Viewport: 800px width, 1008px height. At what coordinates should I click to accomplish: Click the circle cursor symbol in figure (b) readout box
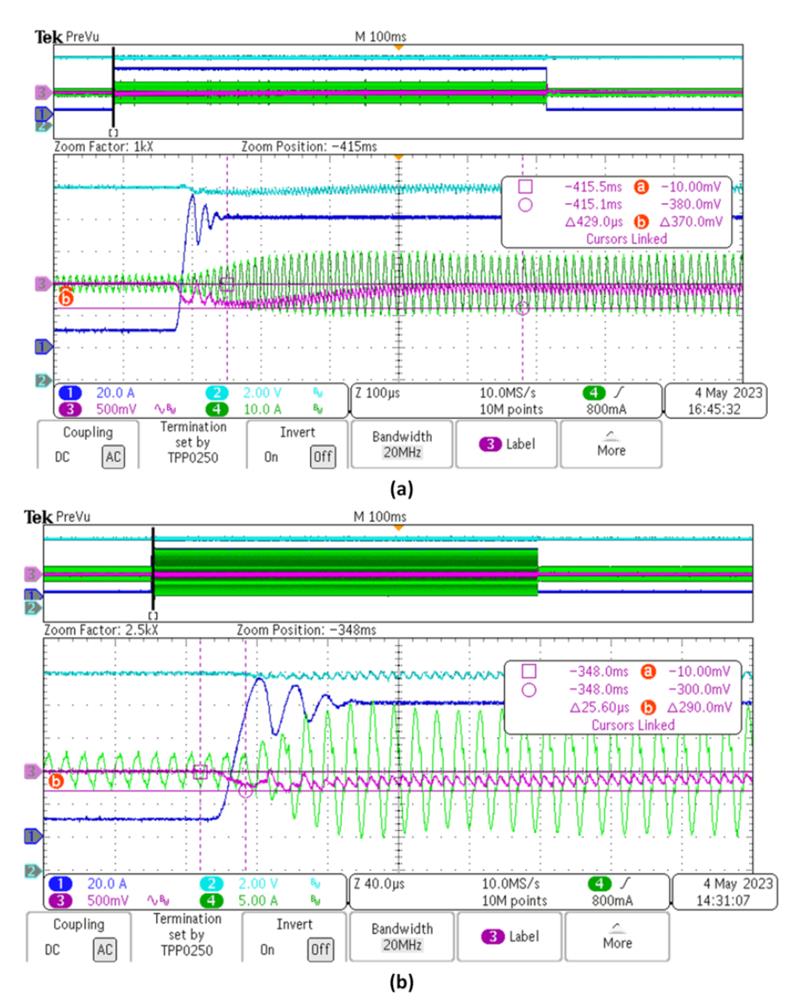pyautogui.click(x=526, y=689)
